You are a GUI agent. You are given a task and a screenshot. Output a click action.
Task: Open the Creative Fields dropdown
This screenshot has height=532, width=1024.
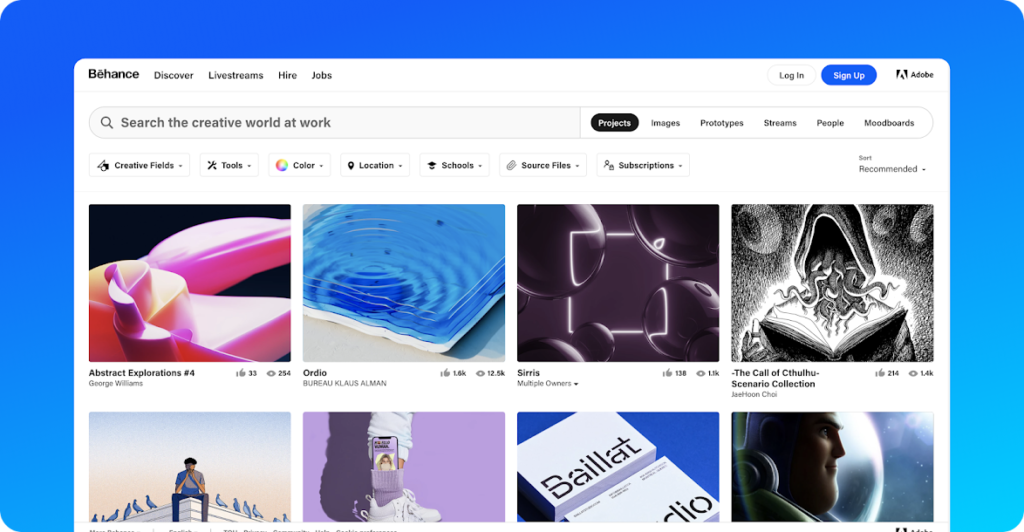(x=139, y=165)
